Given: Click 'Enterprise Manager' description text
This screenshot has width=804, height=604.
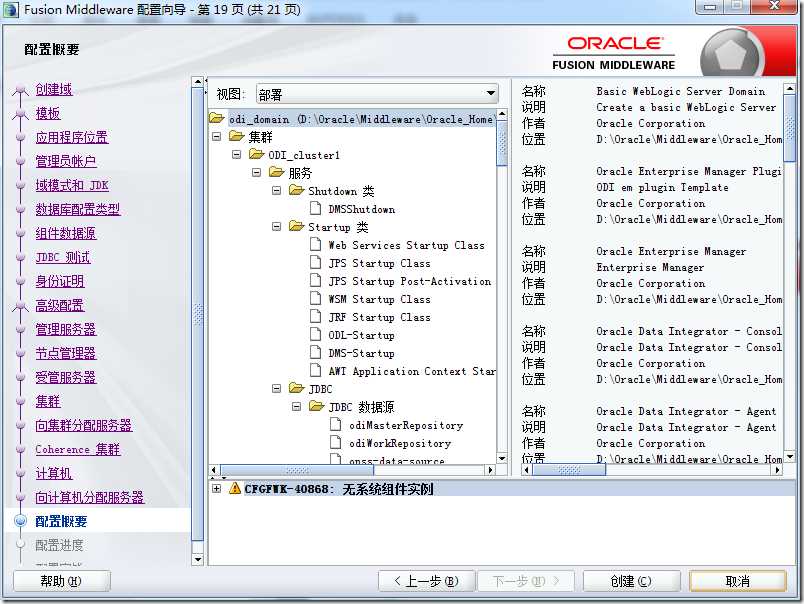Looking at the screenshot, I should [x=650, y=267].
